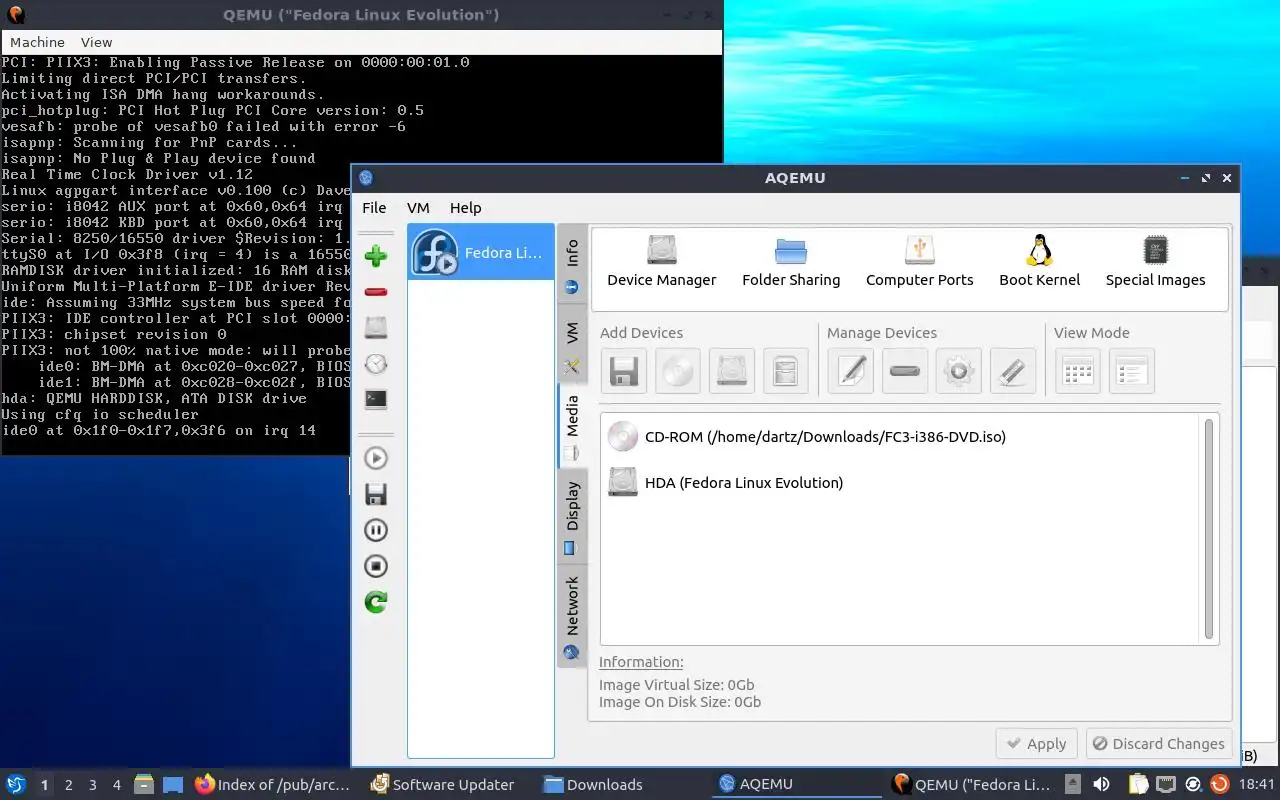The height and width of the screenshot is (800, 1280).
Task: Click the clipboard tray icon
Action: click(x=1139, y=785)
